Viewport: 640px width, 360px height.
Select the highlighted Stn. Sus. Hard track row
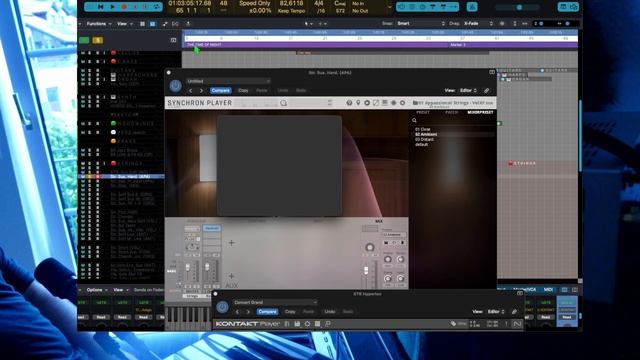(121, 177)
